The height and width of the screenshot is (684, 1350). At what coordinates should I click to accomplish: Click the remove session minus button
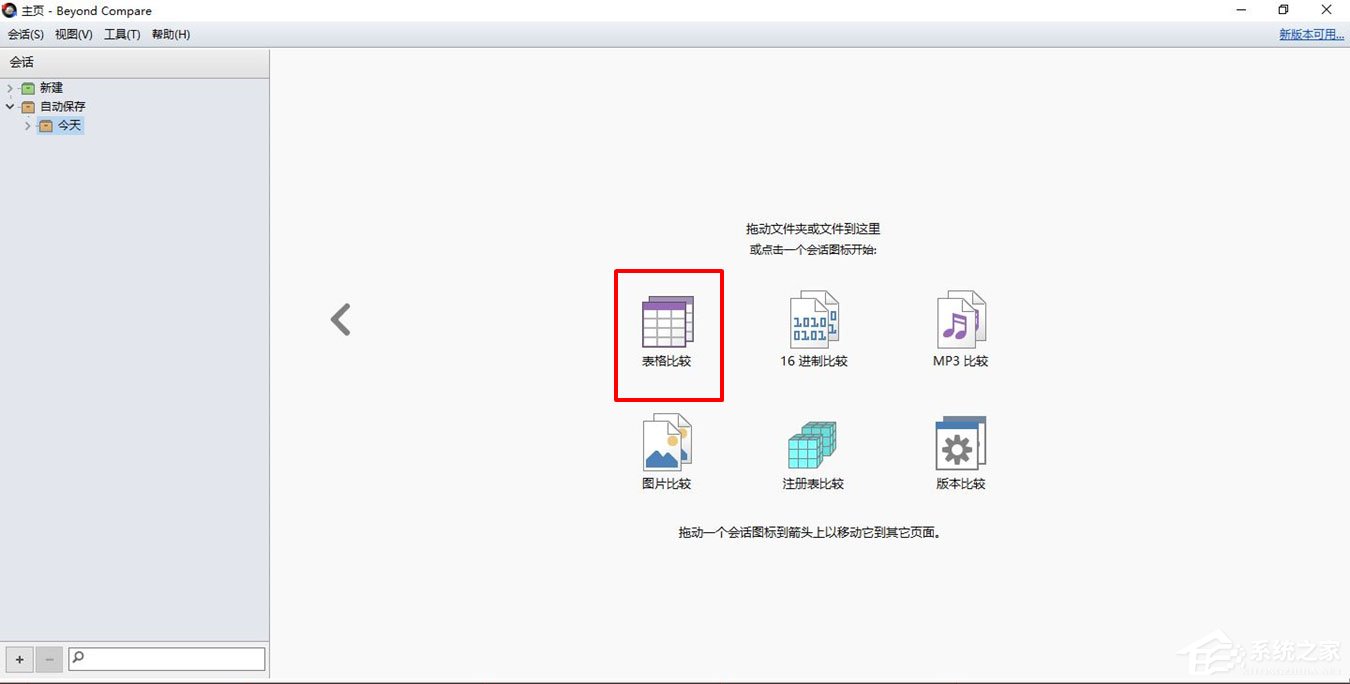[48, 658]
